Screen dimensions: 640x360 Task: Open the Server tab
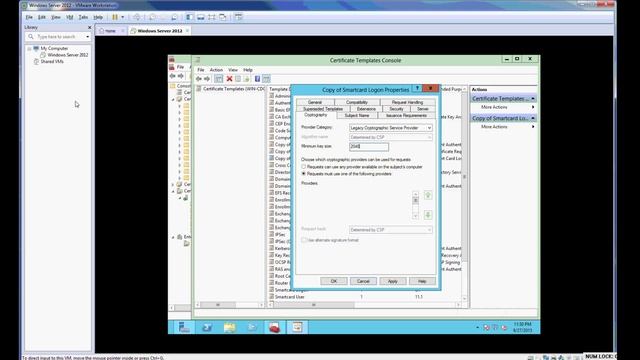(423, 109)
